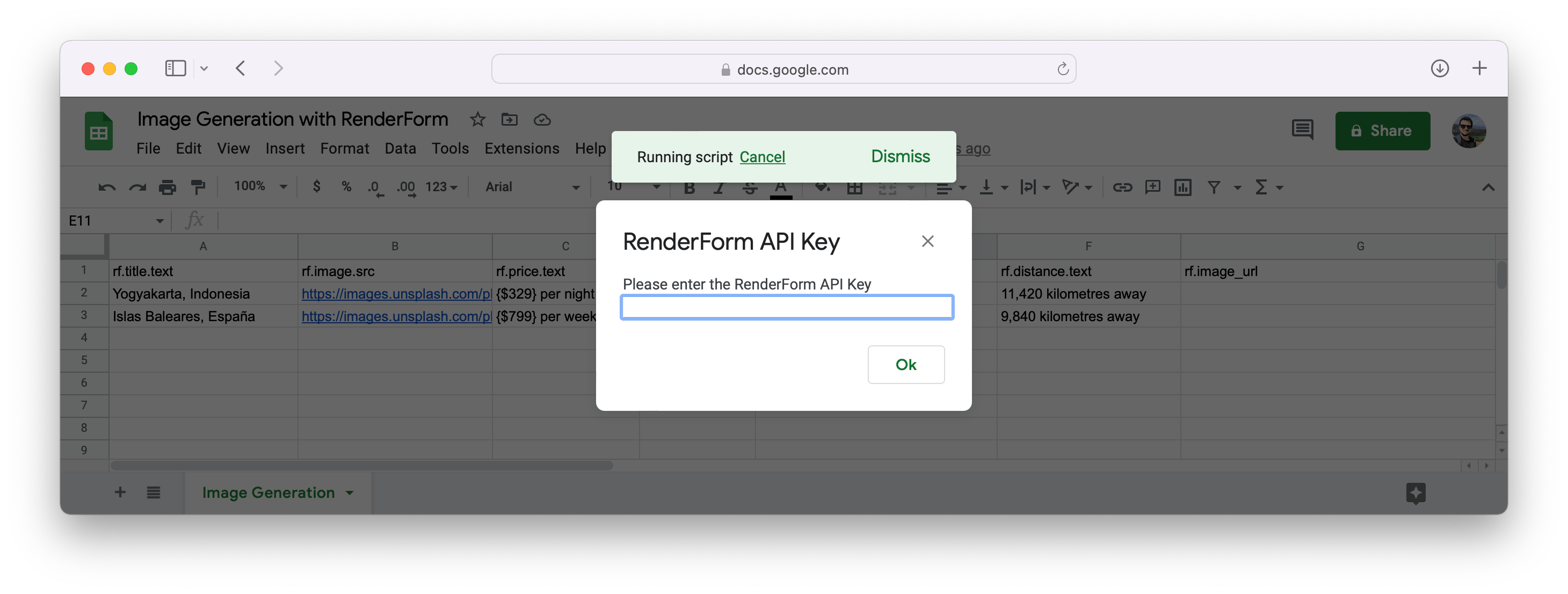Click the undo arrow icon
This screenshot has width=1568, height=594.
point(106,187)
